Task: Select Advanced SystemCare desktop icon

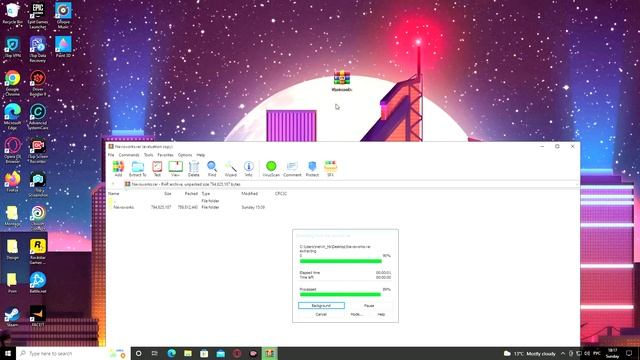Action: pyautogui.click(x=38, y=116)
